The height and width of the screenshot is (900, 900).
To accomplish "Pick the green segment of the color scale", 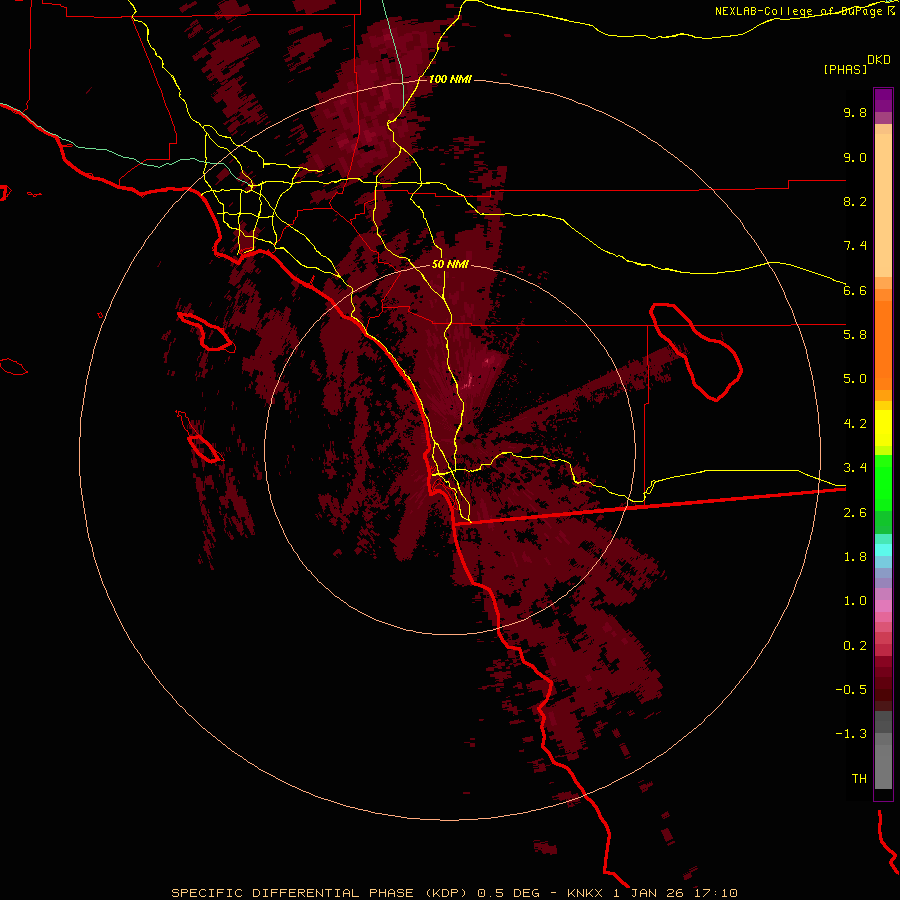I will coord(883,483).
